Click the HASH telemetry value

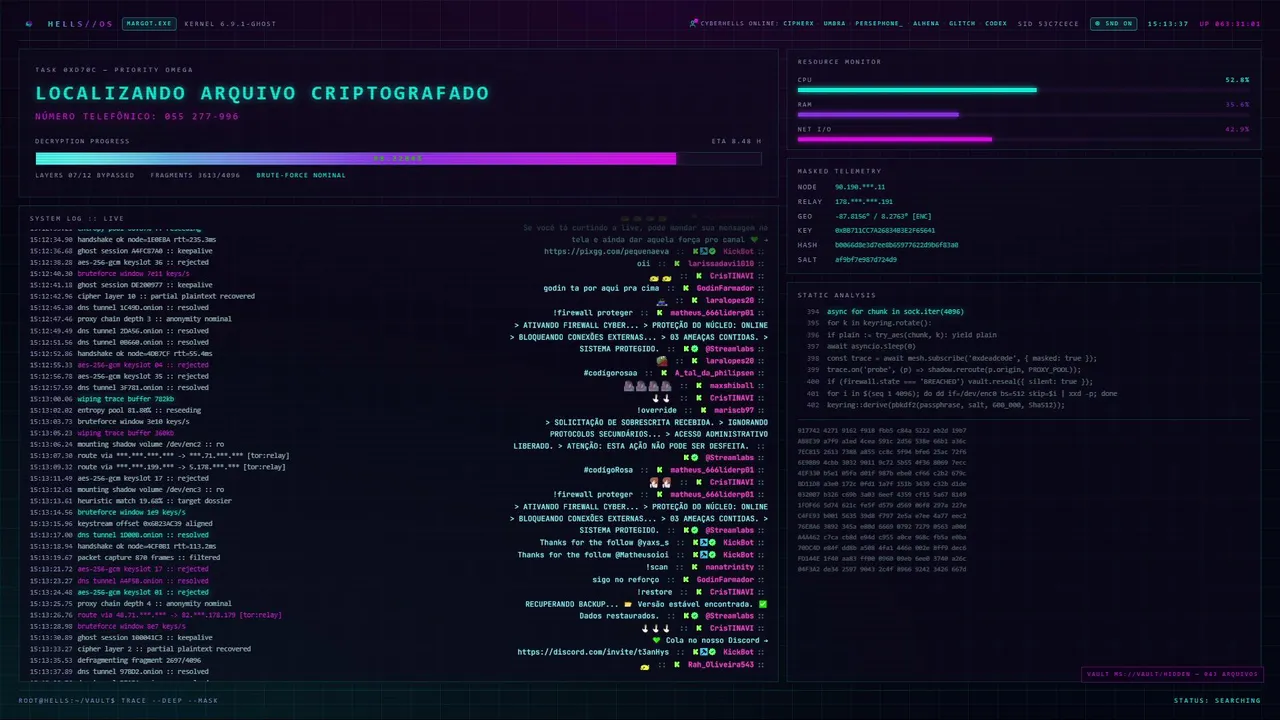(x=896, y=245)
